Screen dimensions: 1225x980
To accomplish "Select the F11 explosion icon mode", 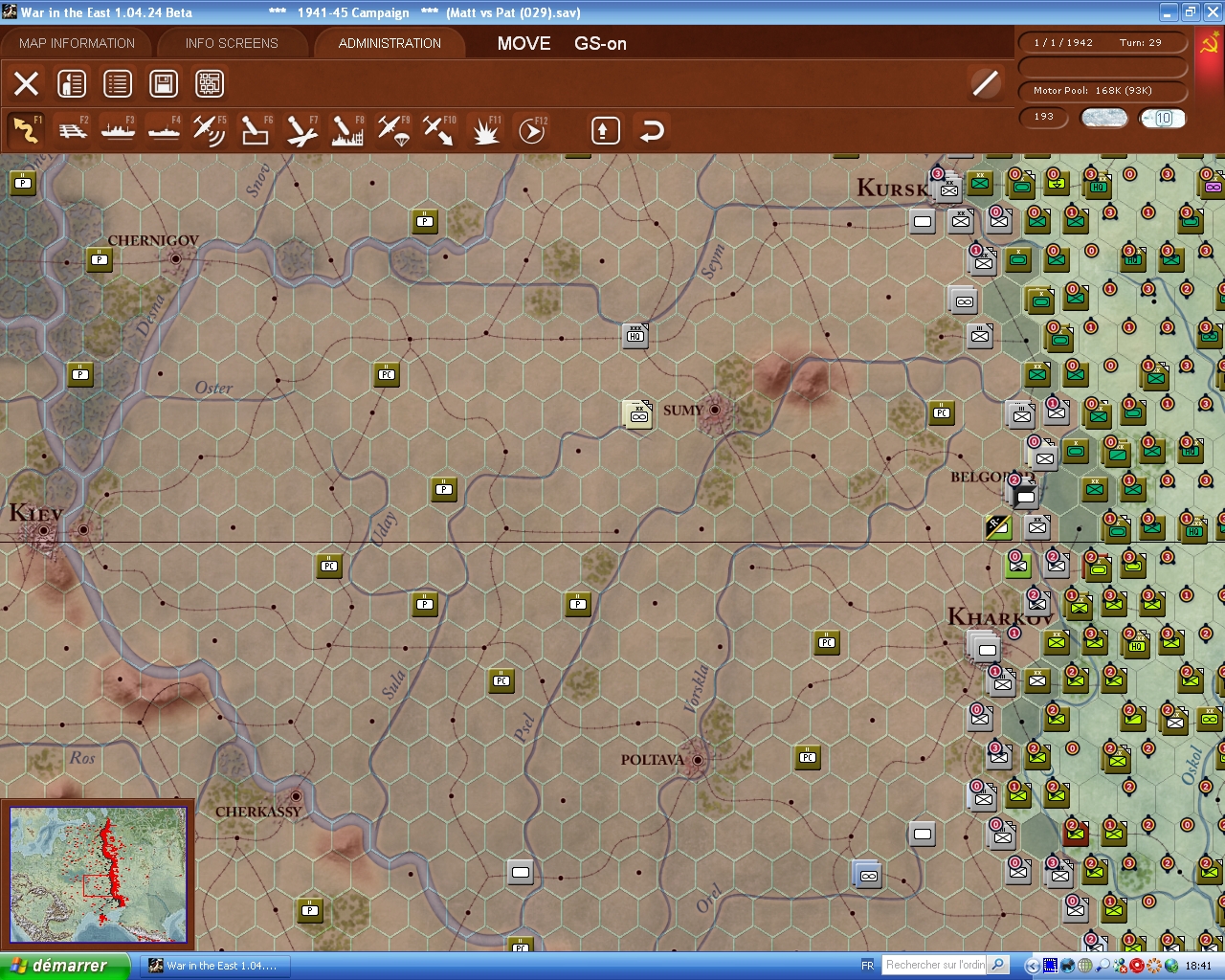I will pos(486,130).
